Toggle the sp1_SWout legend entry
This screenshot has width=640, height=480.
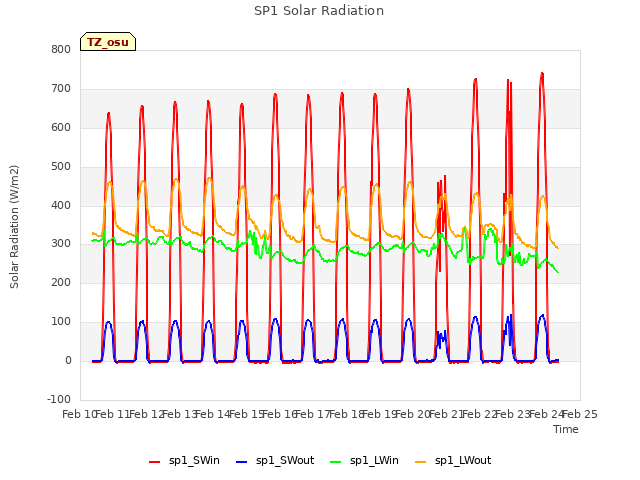pyautogui.click(x=275, y=461)
